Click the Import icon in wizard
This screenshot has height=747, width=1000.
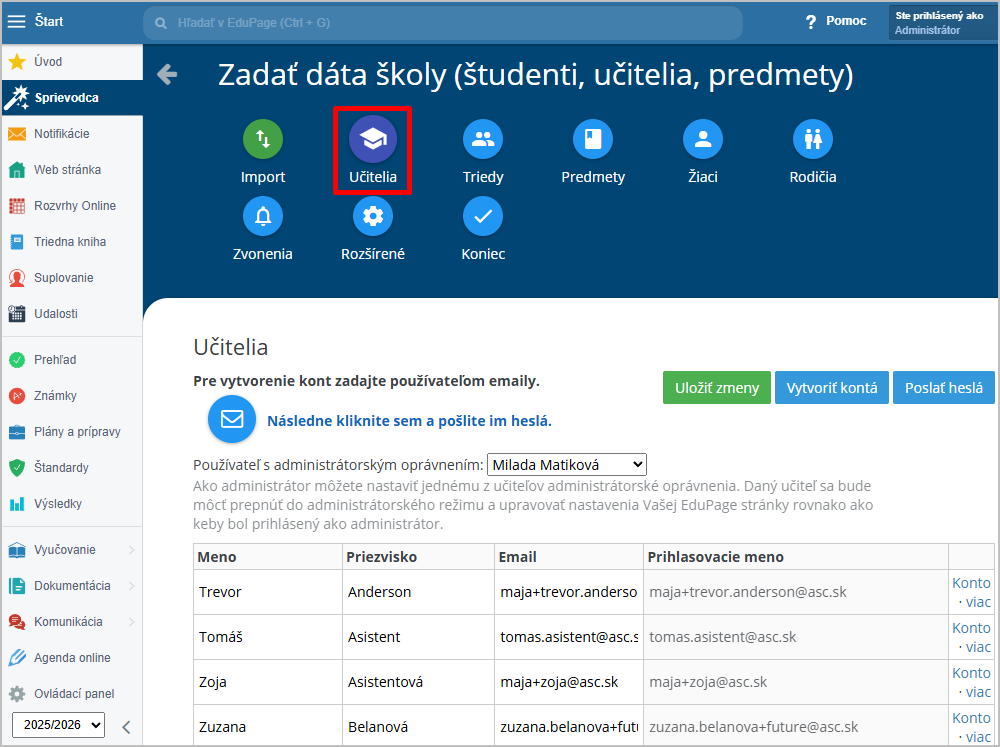[x=263, y=140]
